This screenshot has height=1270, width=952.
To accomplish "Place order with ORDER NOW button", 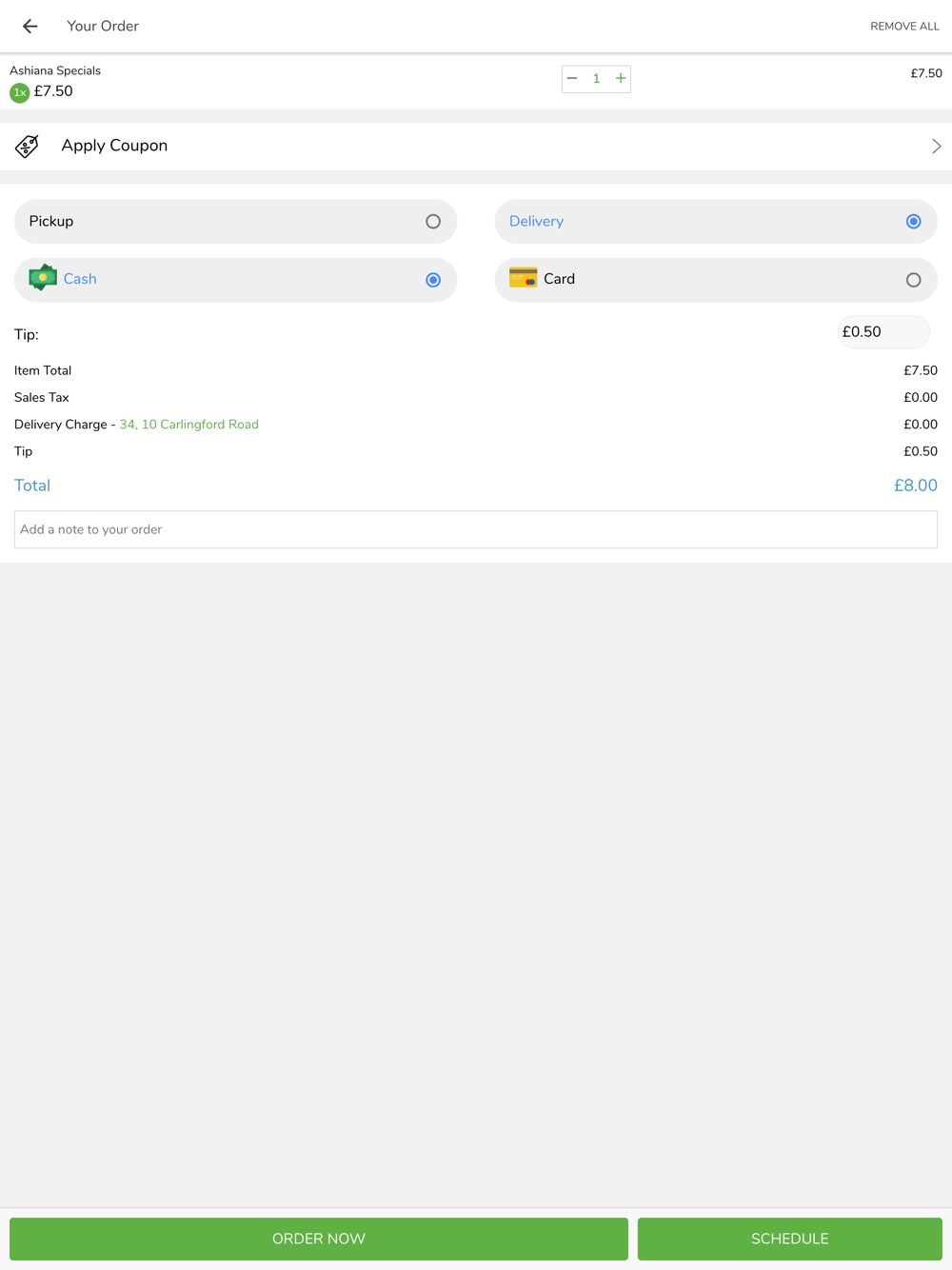I will 319,1239.
